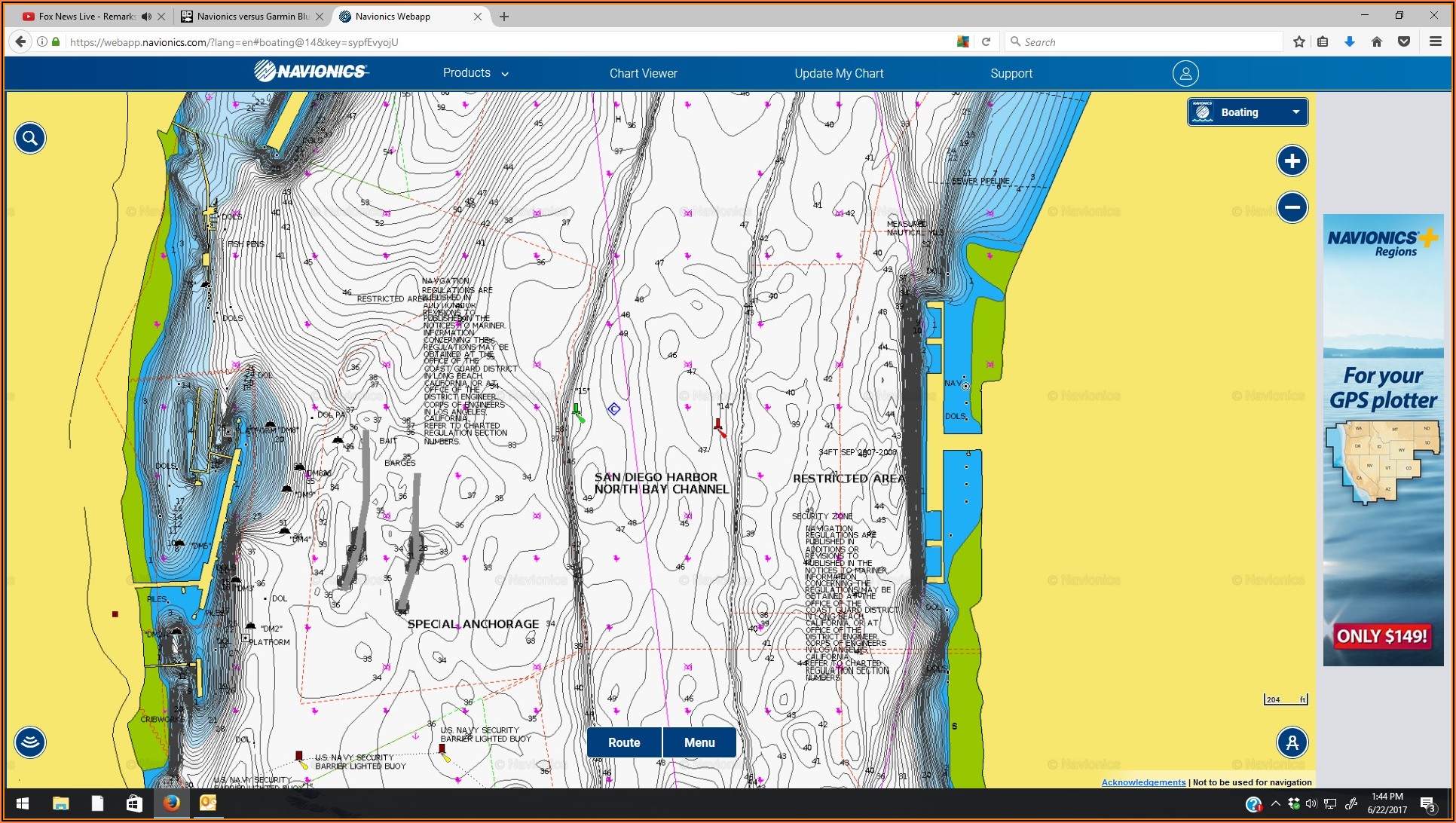Click the Navionics logo
Image resolution: width=1456 pixels, height=823 pixels.
[x=311, y=72]
